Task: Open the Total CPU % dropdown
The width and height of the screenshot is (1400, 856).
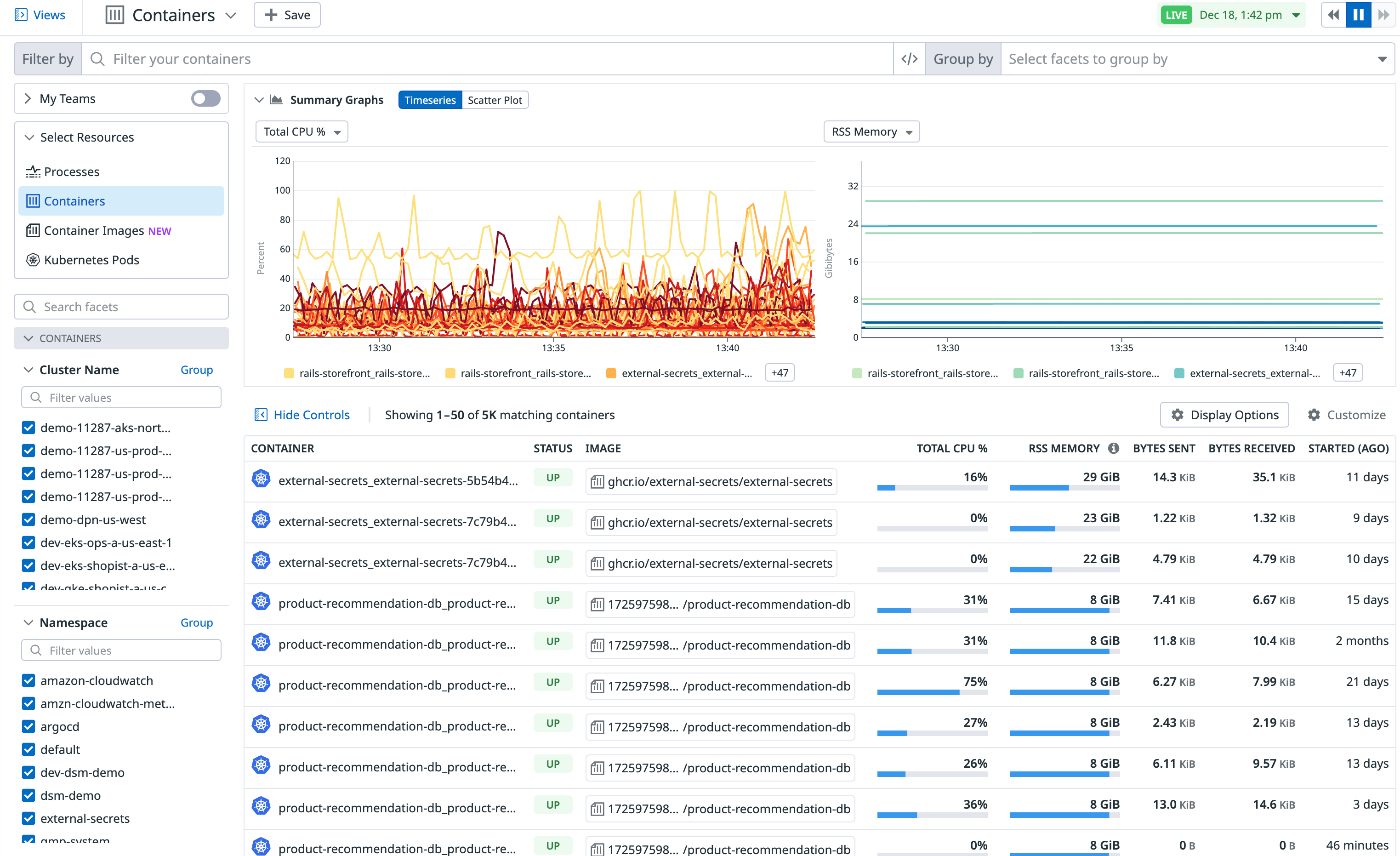Action: click(302, 132)
